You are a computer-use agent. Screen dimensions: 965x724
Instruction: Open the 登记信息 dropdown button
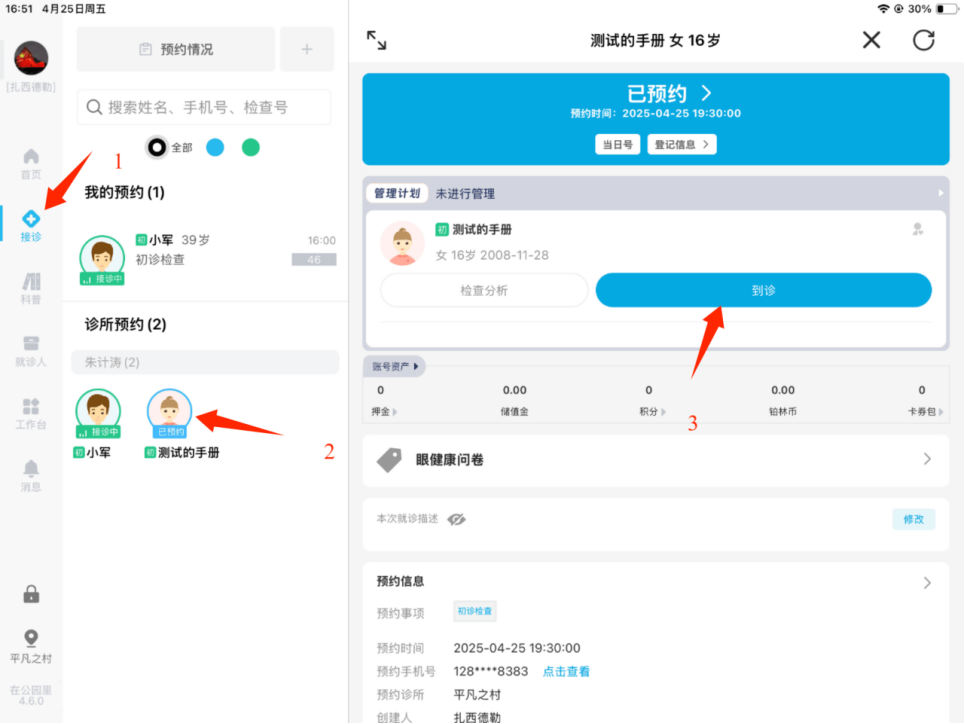coord(681,144)
